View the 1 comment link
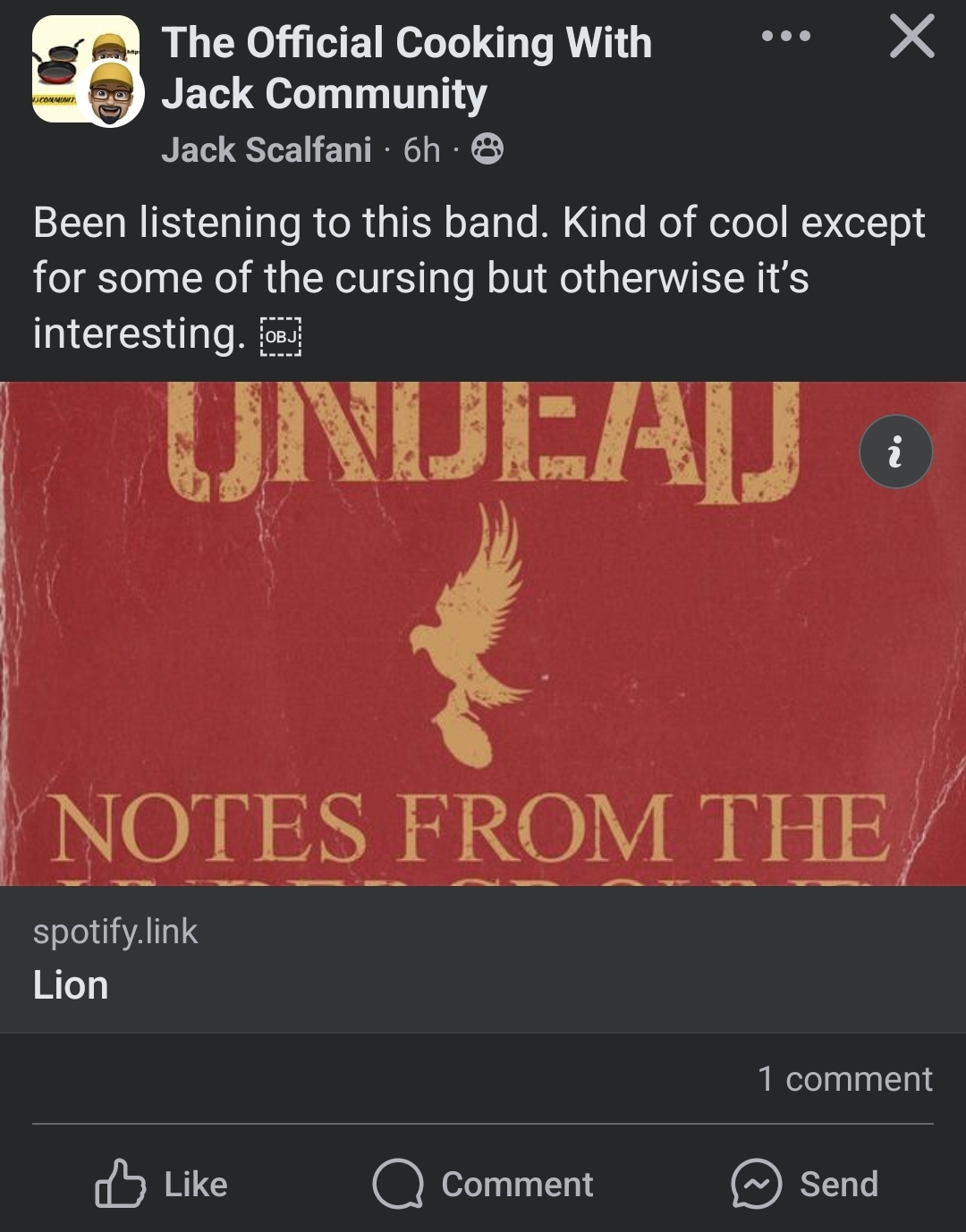Screen dimensions: 966x1232 point(845,1078)
